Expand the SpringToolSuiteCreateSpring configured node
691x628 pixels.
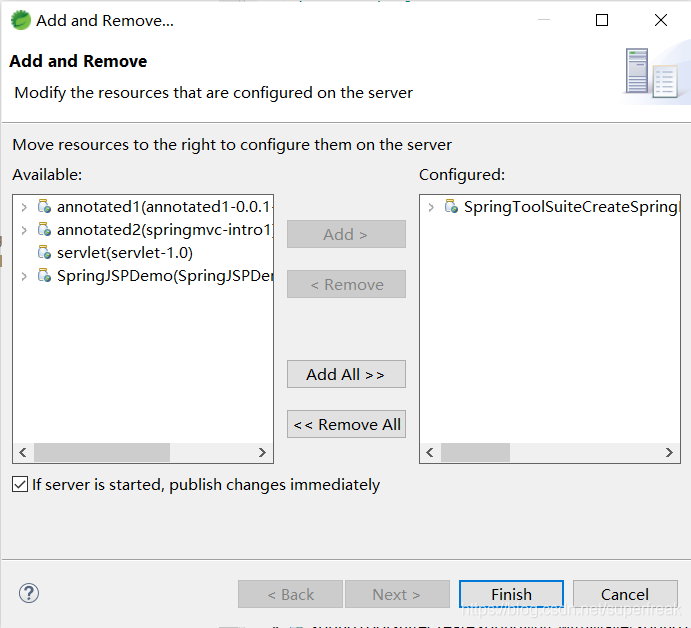[x=431, y=207]
